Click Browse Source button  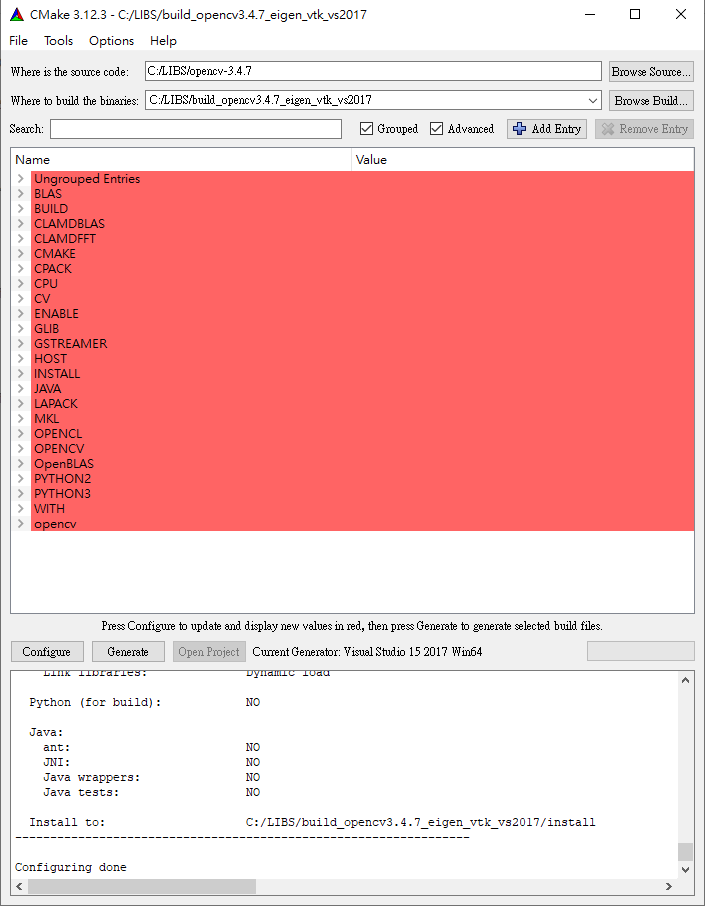(x=651, y=72)
